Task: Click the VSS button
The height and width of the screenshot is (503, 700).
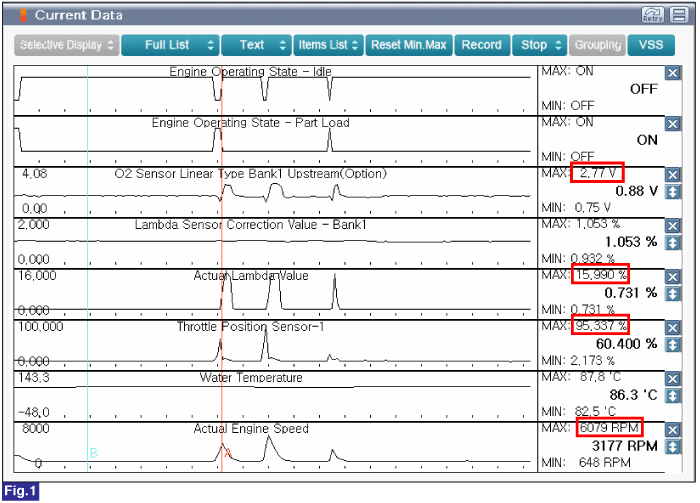Action: pyautogui.click(x=651, y=45)
